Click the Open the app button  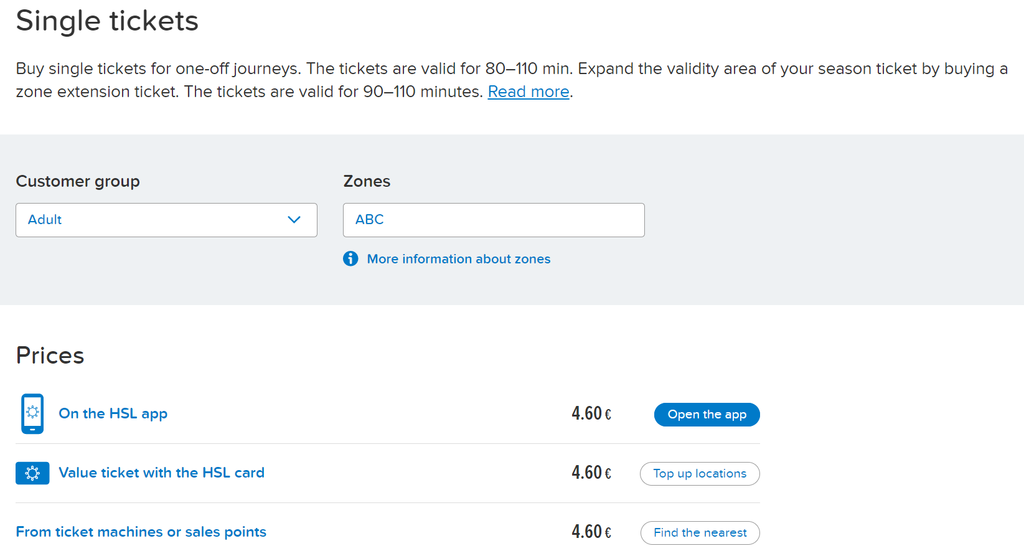(707, 414)
